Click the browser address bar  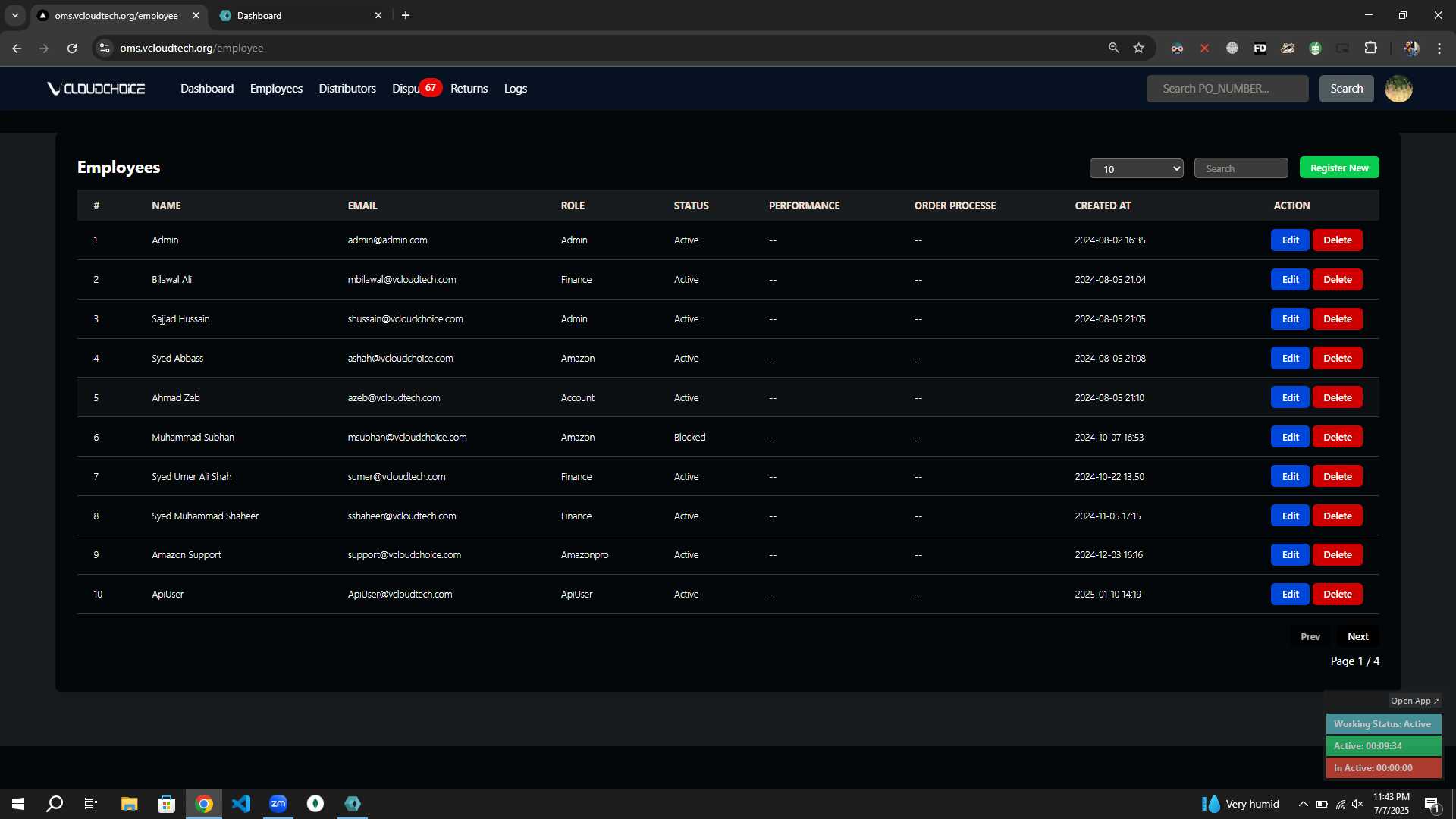607,48
